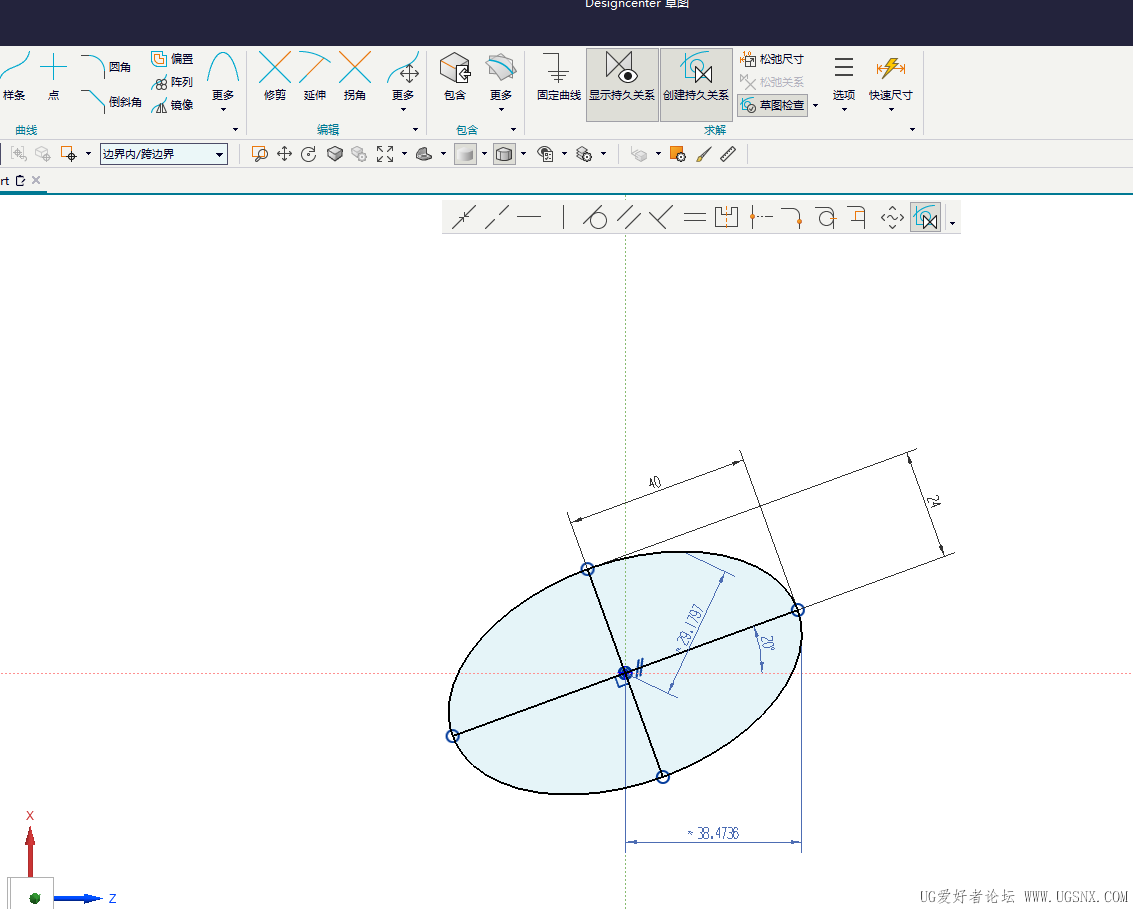Screen dimensions: 1133x909
Task: Select the 修剪 (Trim) tool
Action: click(x=274, y=76)
